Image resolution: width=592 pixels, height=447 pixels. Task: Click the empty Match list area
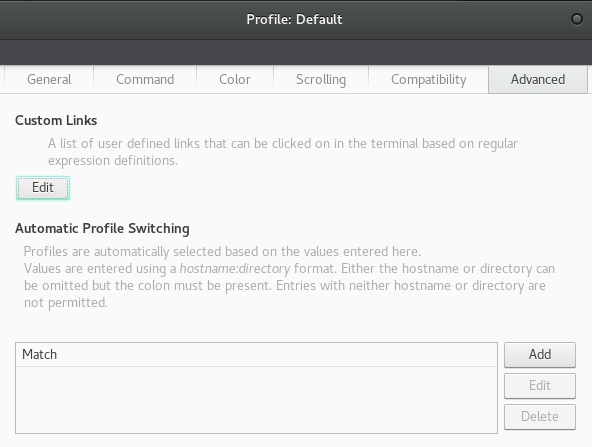click(x=256, y=400)
